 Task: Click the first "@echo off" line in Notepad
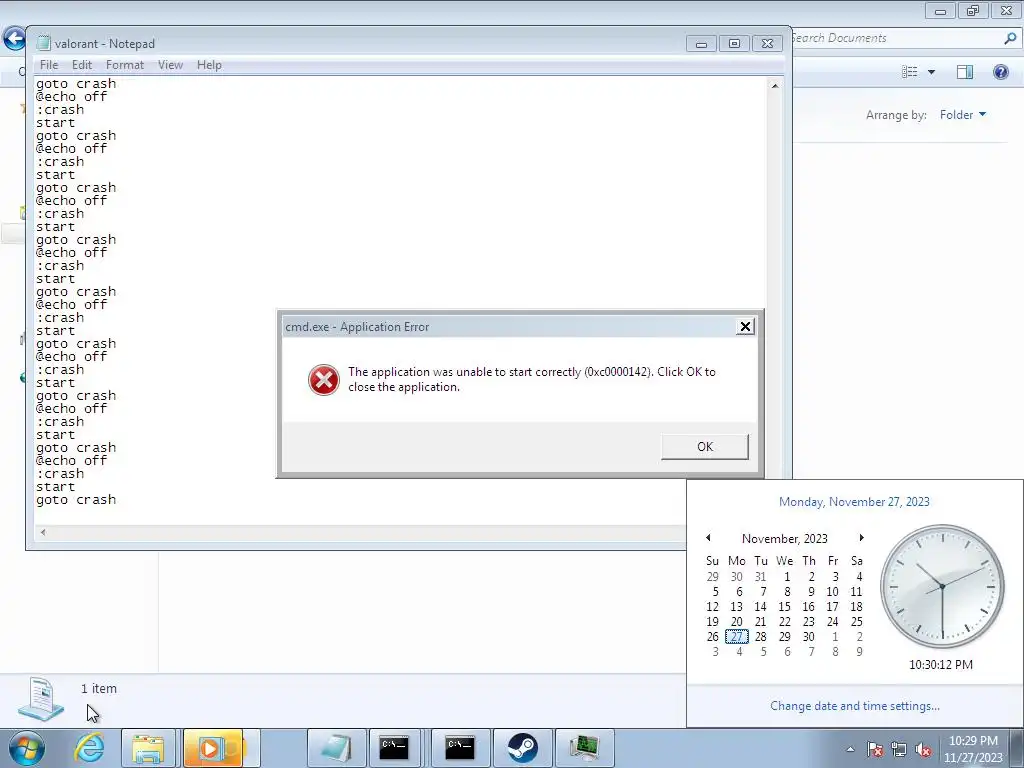[71, 97]
